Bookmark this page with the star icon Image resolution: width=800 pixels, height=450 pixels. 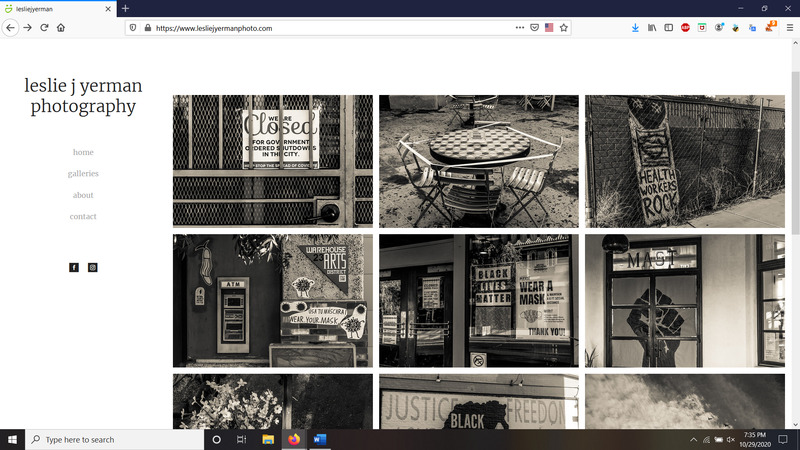tap(564, 28)
